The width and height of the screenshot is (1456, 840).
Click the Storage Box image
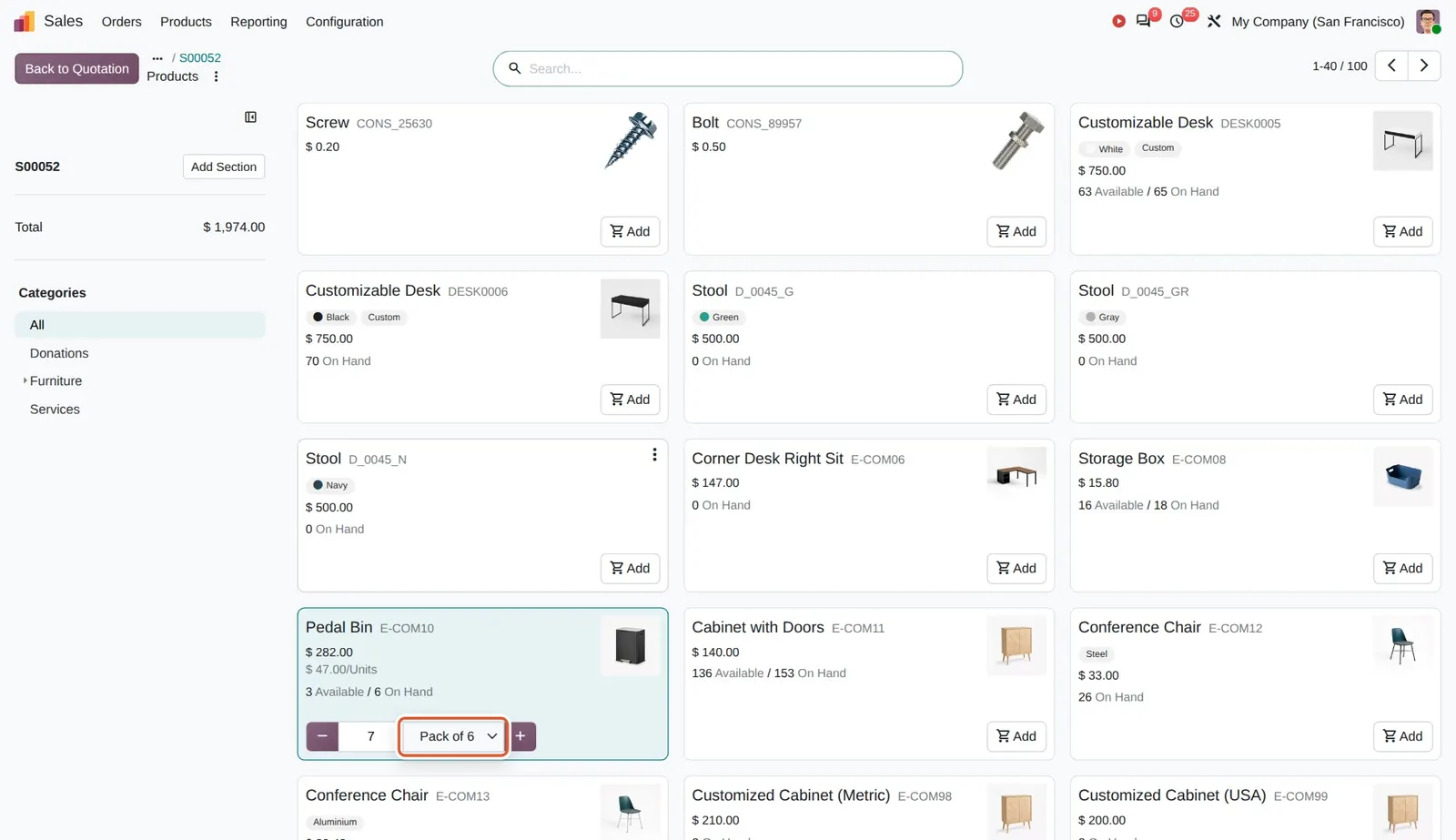coord(1402,476)
